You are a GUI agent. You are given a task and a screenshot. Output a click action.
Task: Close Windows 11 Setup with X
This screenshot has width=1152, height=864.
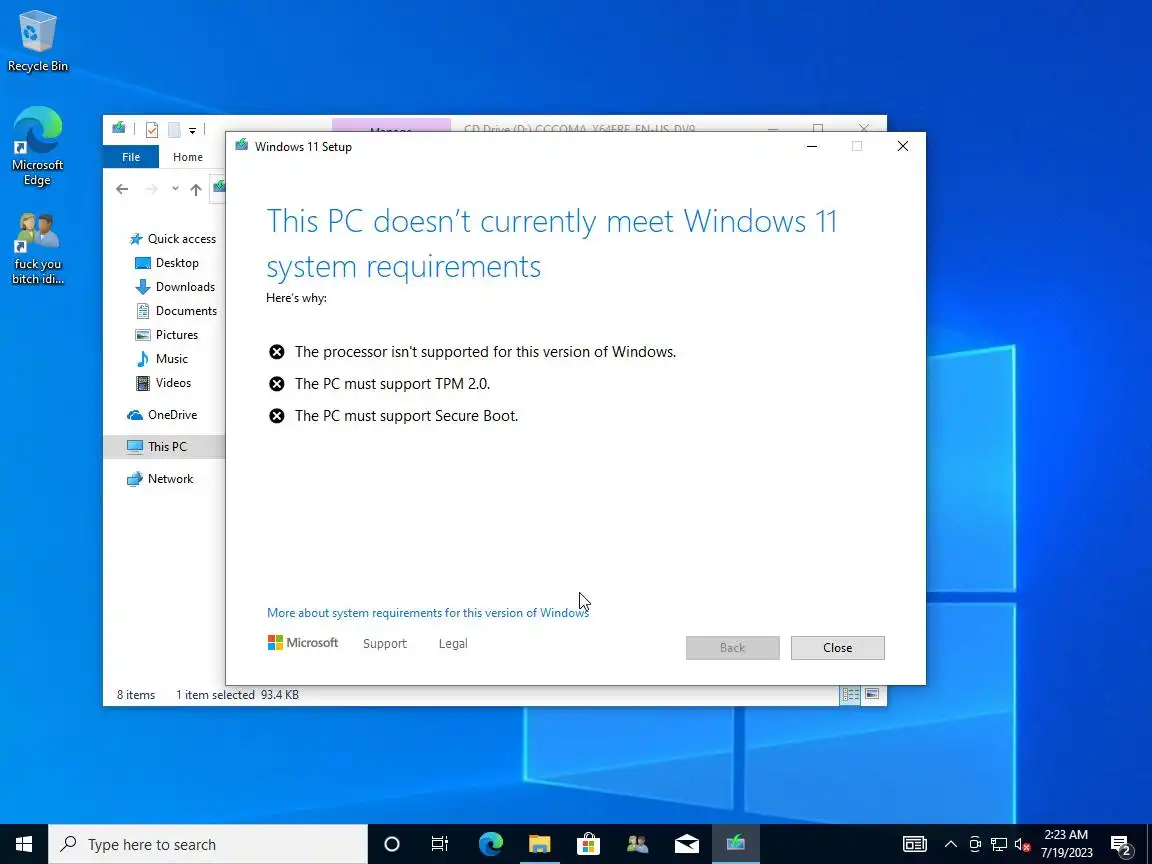(903, 146)
